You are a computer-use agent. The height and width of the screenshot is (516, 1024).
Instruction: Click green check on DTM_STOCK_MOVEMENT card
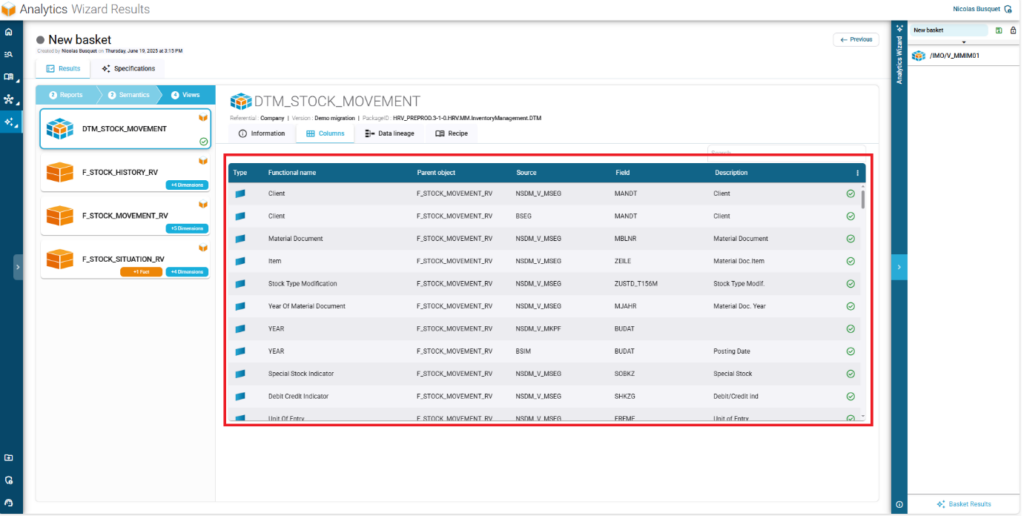[203, 142]
